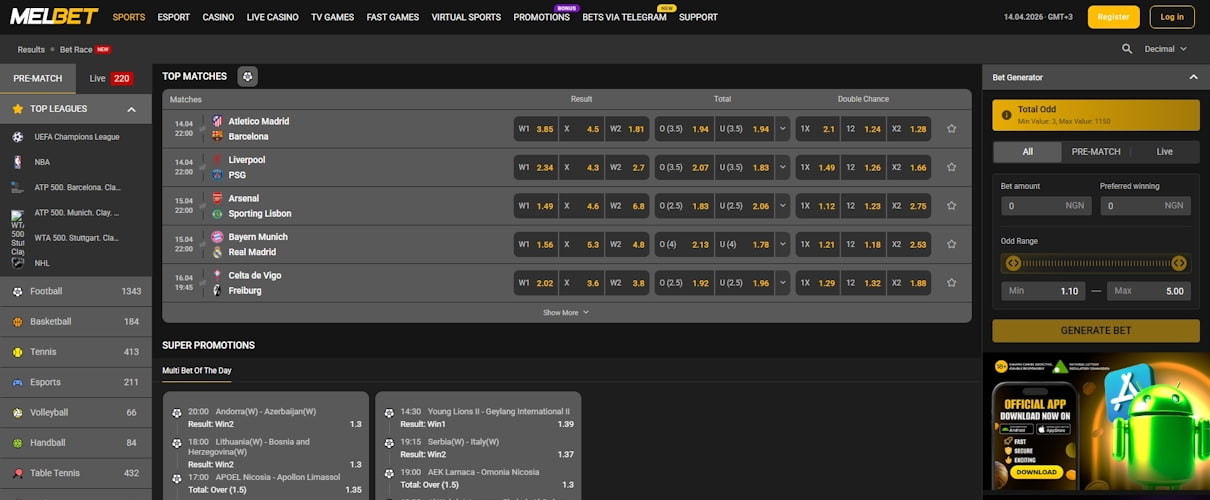Click the Log in button

[1172, 17]
